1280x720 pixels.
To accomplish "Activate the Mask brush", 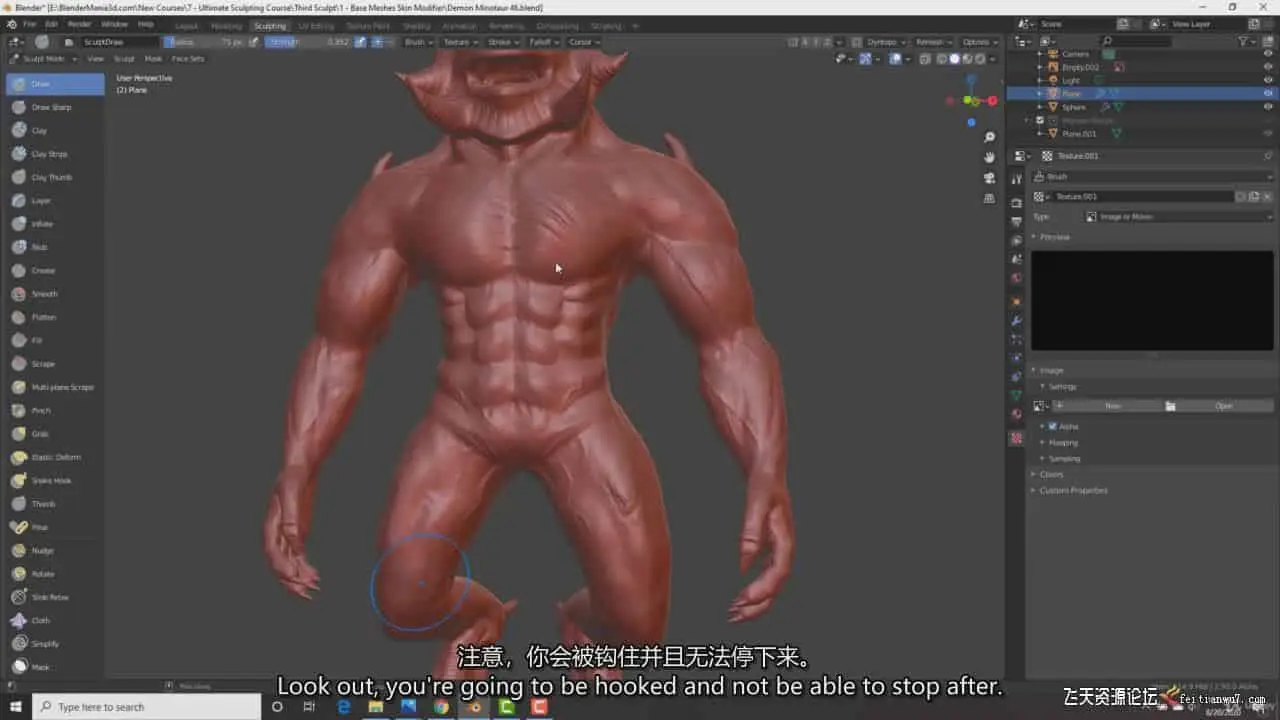I will coord(55,667).
